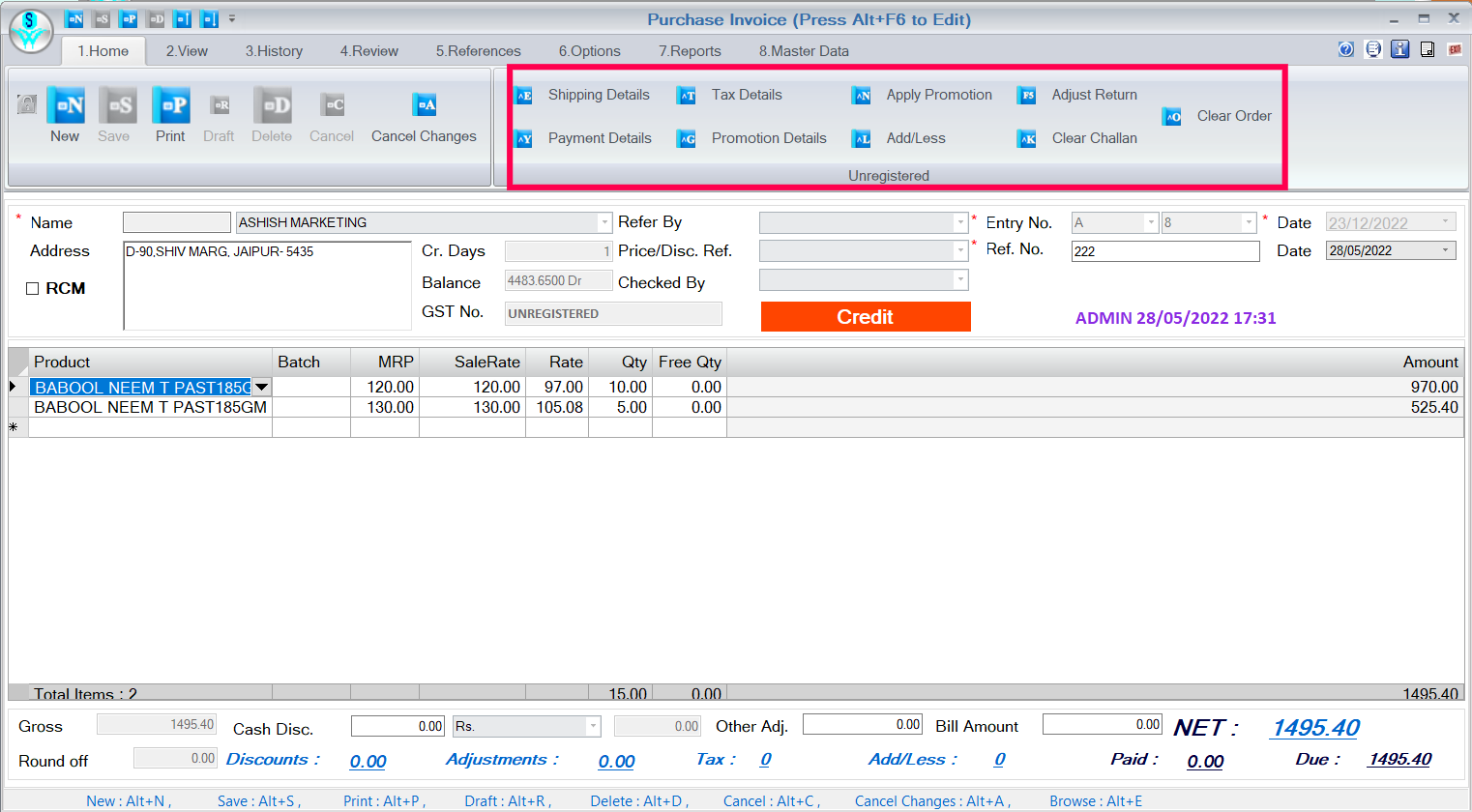Click the 525.40 amount cell
Image resolution: width=1472 pixels, height=812 pixels.
[1095, 407]
